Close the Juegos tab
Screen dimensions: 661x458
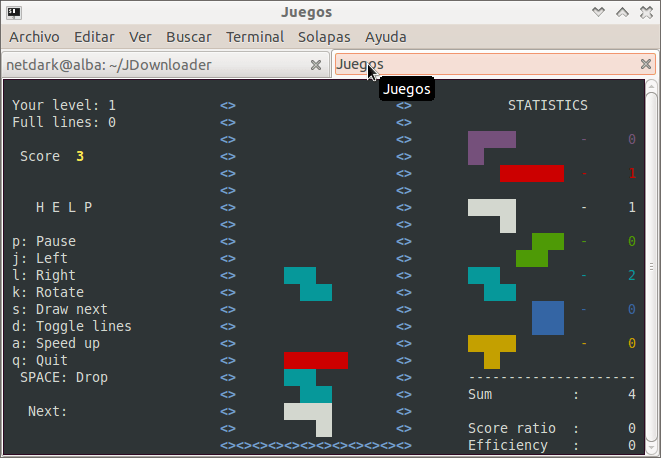coord(645,64)
